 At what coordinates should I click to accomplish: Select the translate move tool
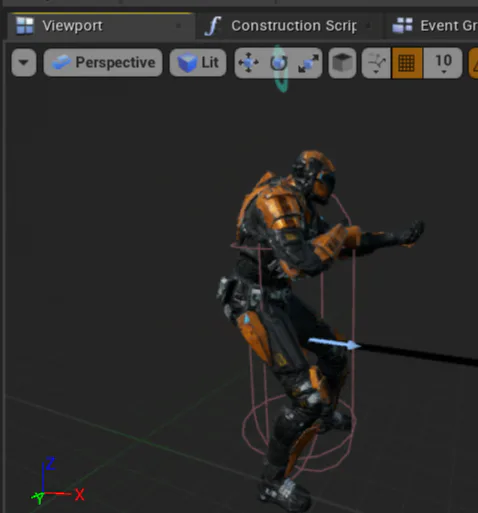(249, 63)
